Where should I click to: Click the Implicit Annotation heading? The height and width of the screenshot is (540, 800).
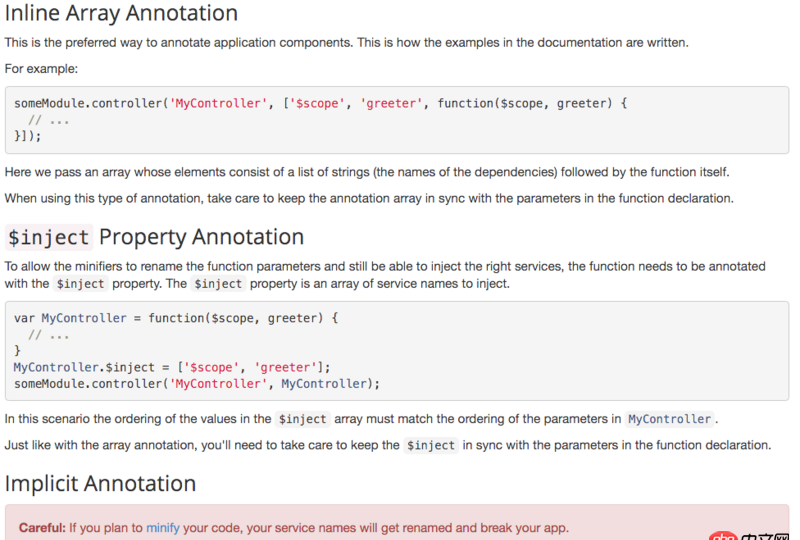point(101,483)
